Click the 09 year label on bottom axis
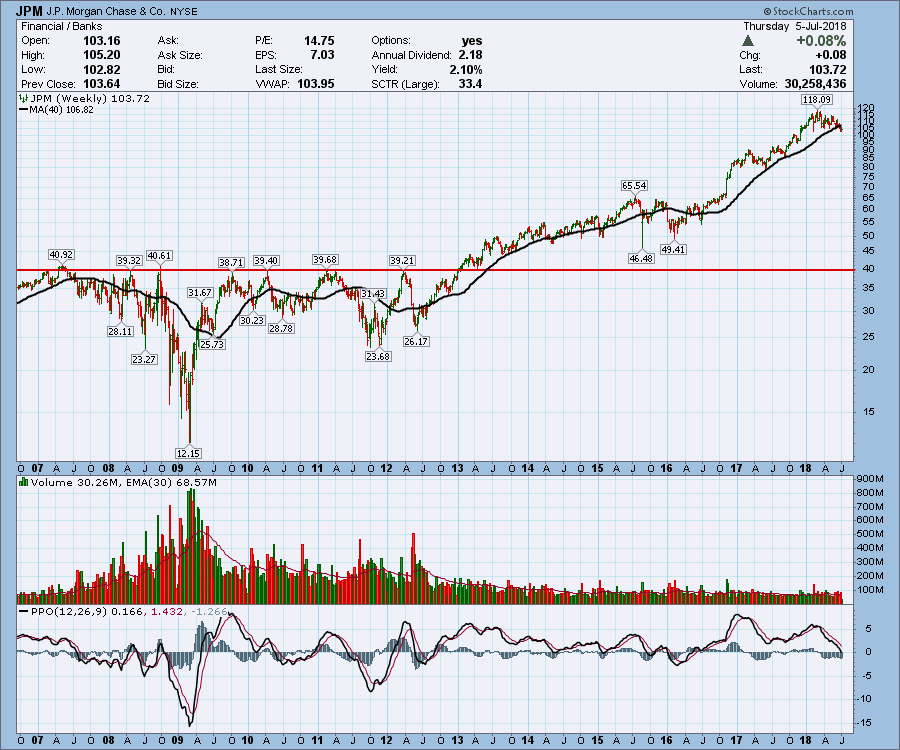Screen dimensions: 900x750 pyautogui.click(x=177, y=740)
